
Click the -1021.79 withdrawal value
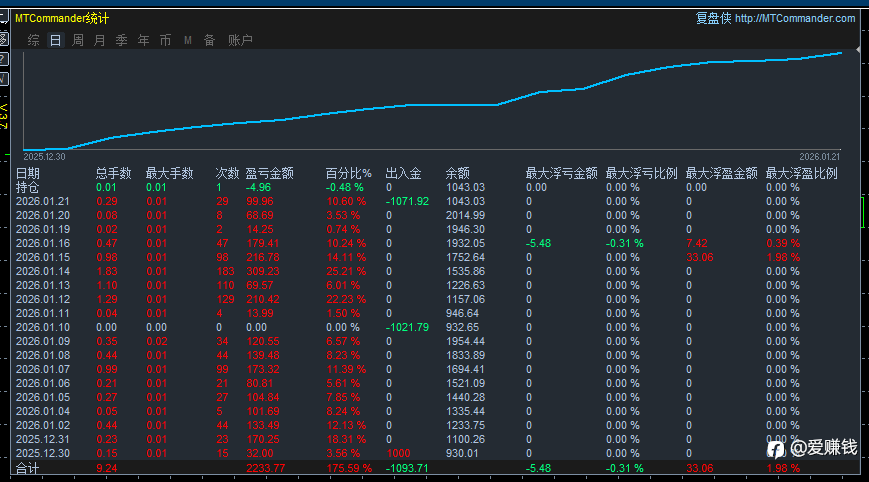(407, 327)
